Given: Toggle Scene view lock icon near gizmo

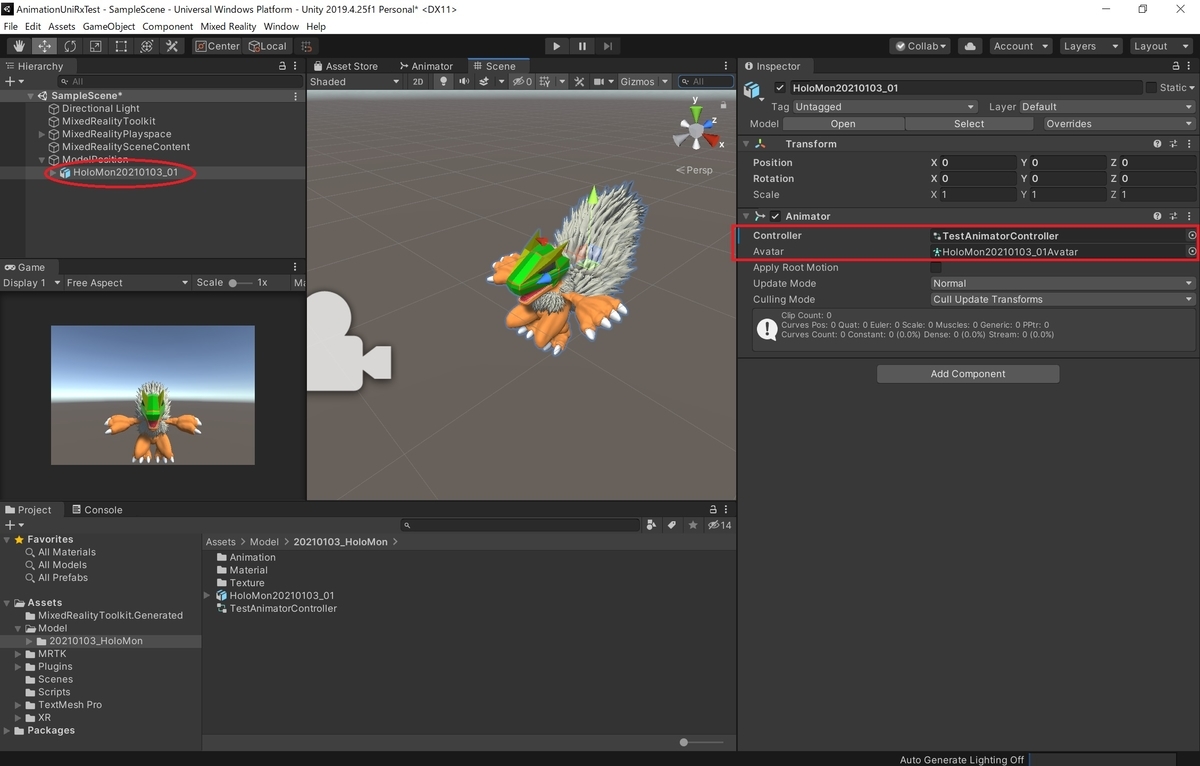Looking at the screenshot, I should 723,104.
